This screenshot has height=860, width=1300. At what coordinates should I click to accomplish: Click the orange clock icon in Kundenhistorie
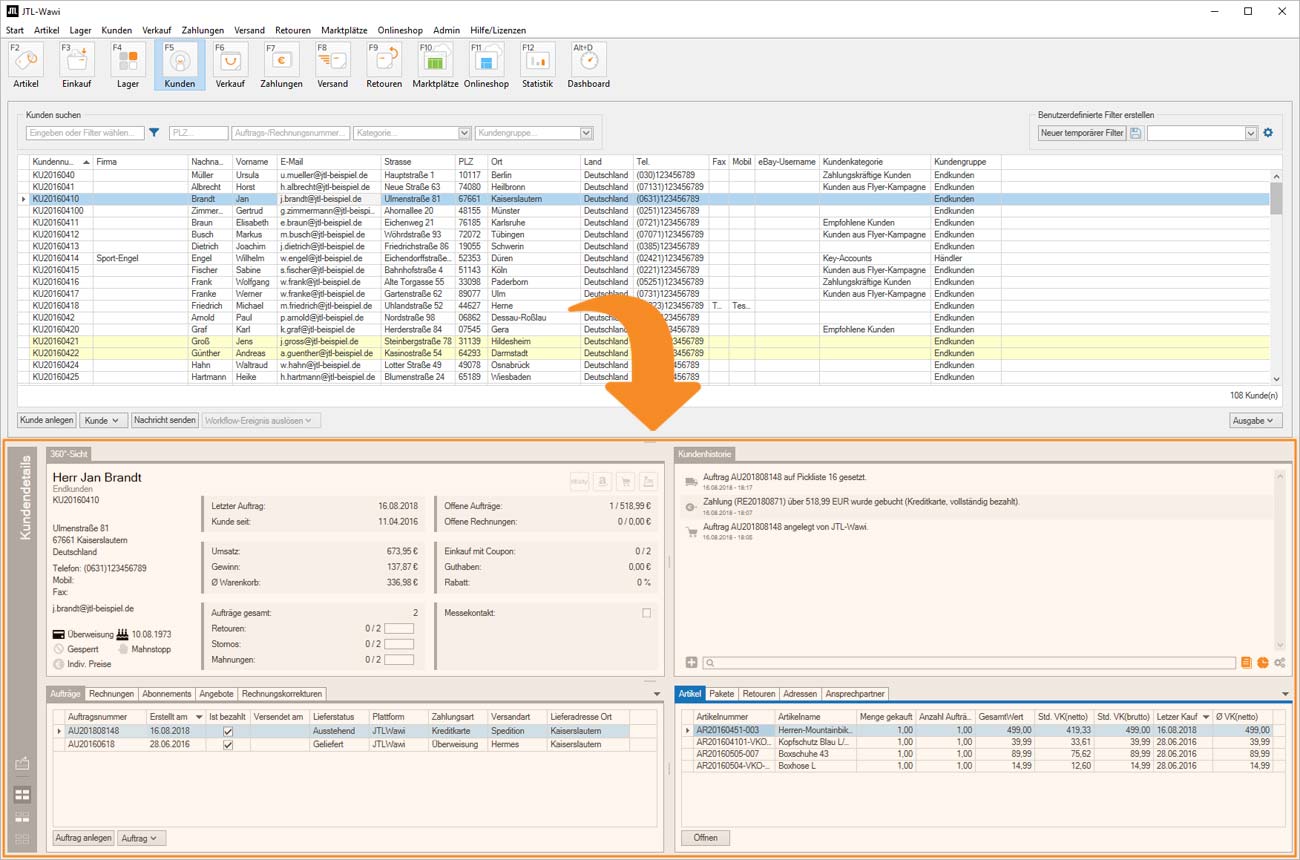click(1262, 663)
